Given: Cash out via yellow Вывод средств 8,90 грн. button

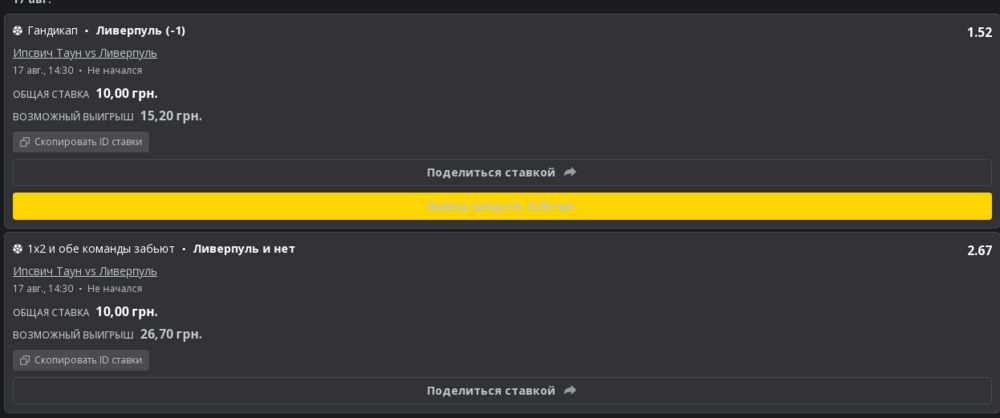Looking at the screenshot, I should pos(502,206).
